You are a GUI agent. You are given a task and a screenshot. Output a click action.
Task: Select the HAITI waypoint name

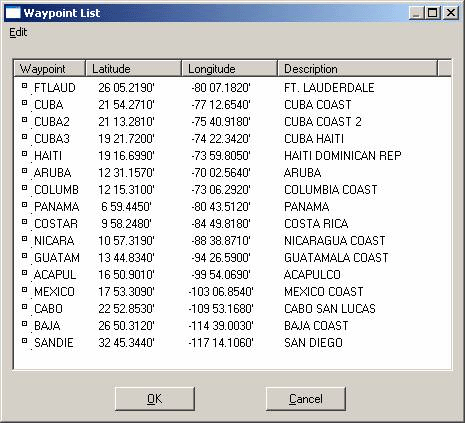48,156
